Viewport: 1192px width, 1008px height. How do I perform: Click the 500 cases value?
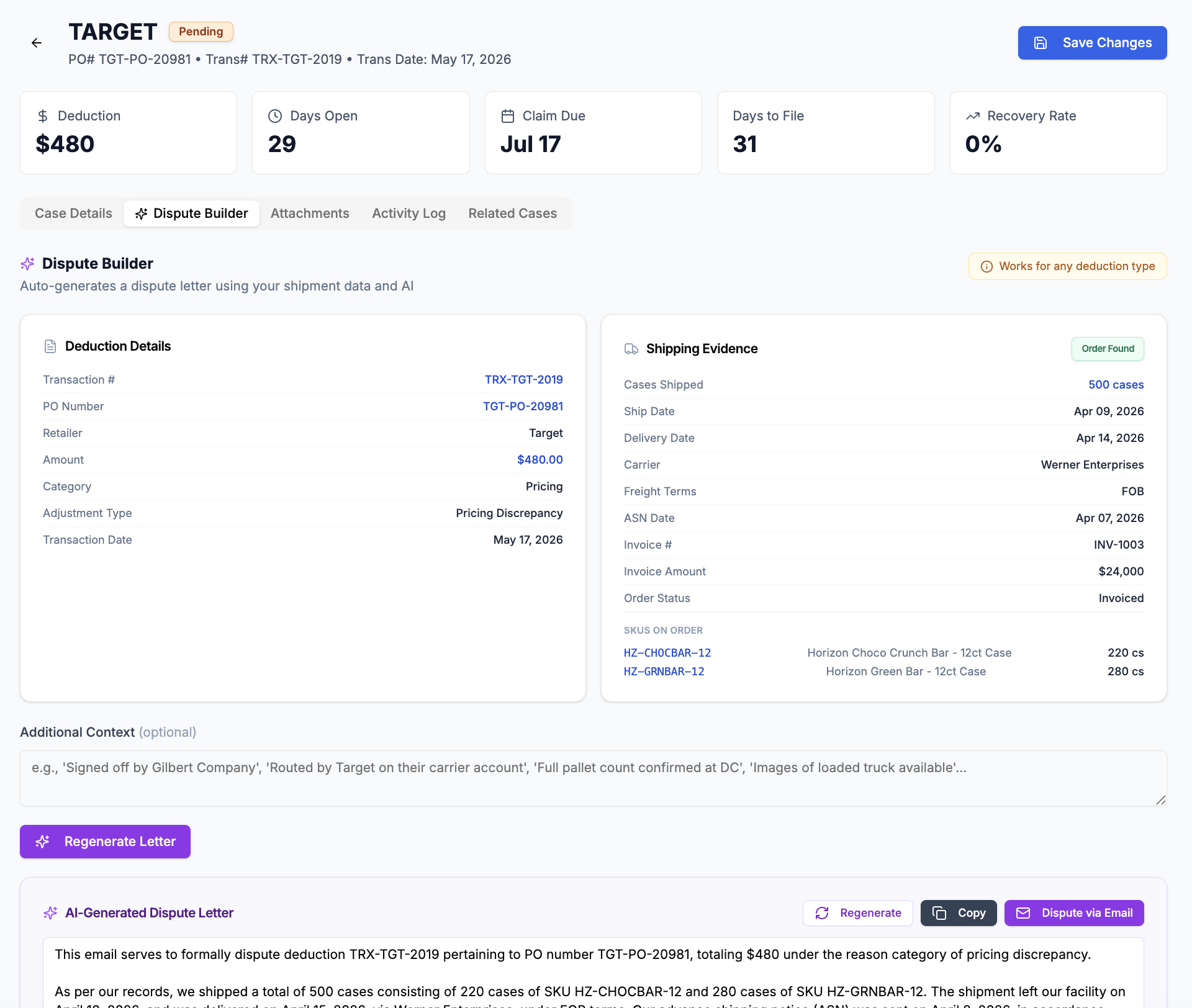coord(1116,385)
